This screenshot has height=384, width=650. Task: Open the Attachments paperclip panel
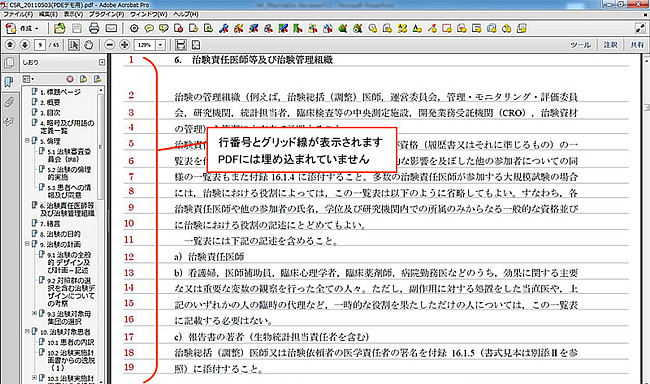point(9,102)
